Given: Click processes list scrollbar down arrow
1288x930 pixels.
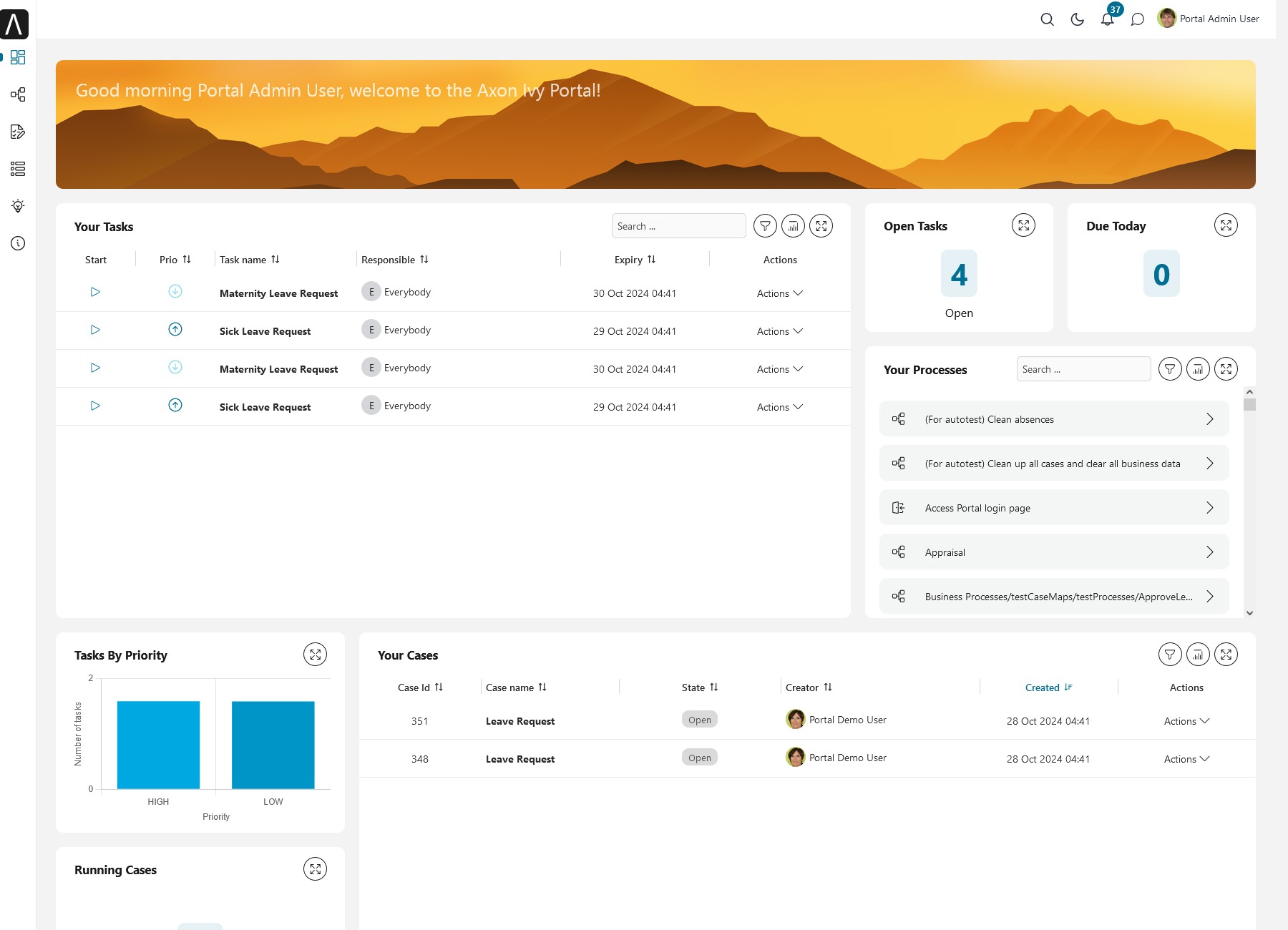Looking at the screenshot, I should click(1249, 612).
